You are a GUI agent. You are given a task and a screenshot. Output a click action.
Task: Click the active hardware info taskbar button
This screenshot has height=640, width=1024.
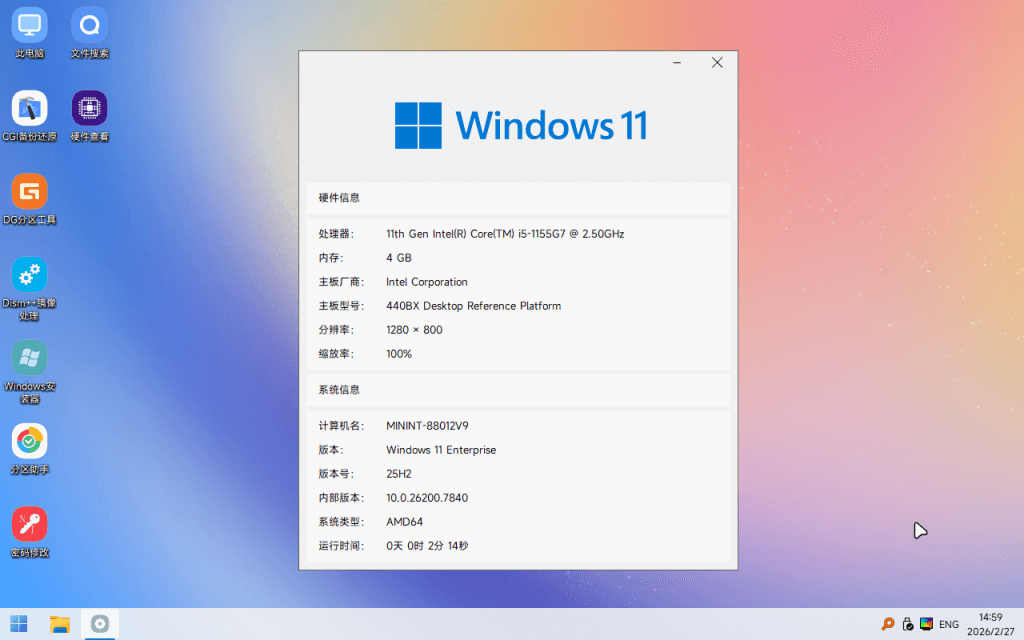pyautogui.click(x=100, y=624)
